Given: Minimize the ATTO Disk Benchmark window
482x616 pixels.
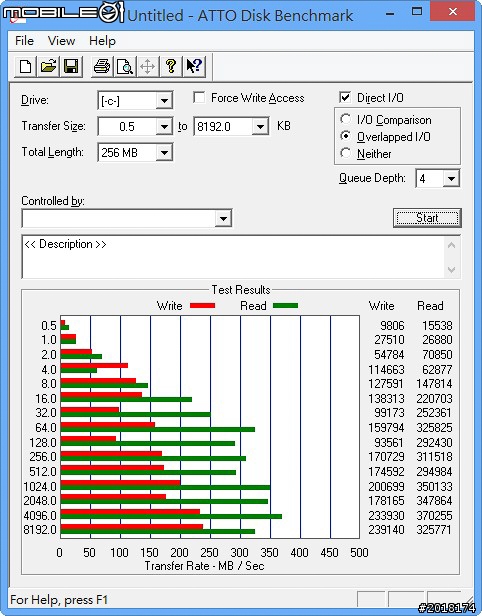Looking at the screenshot, I should click(390, 13).
